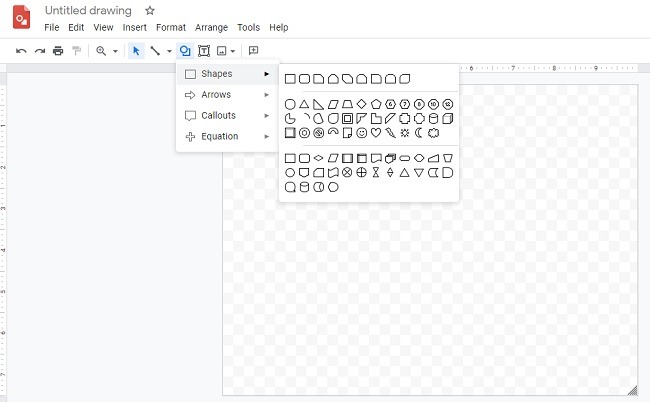Insert the crescent moon shape

(x=419, y=133)
